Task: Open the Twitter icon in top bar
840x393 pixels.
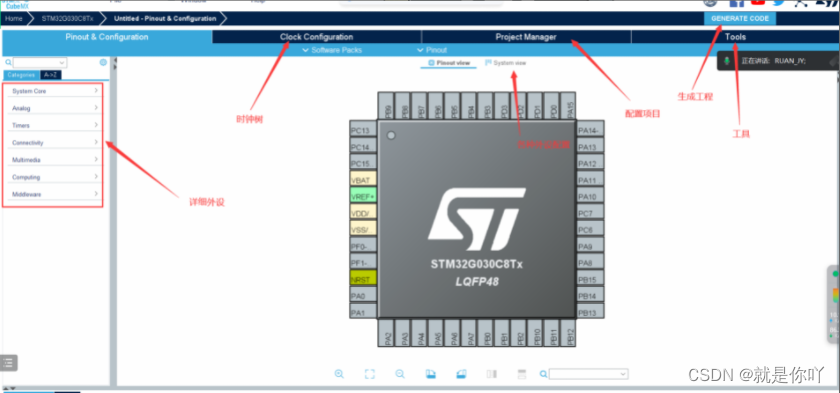Action: coord(778,3)
